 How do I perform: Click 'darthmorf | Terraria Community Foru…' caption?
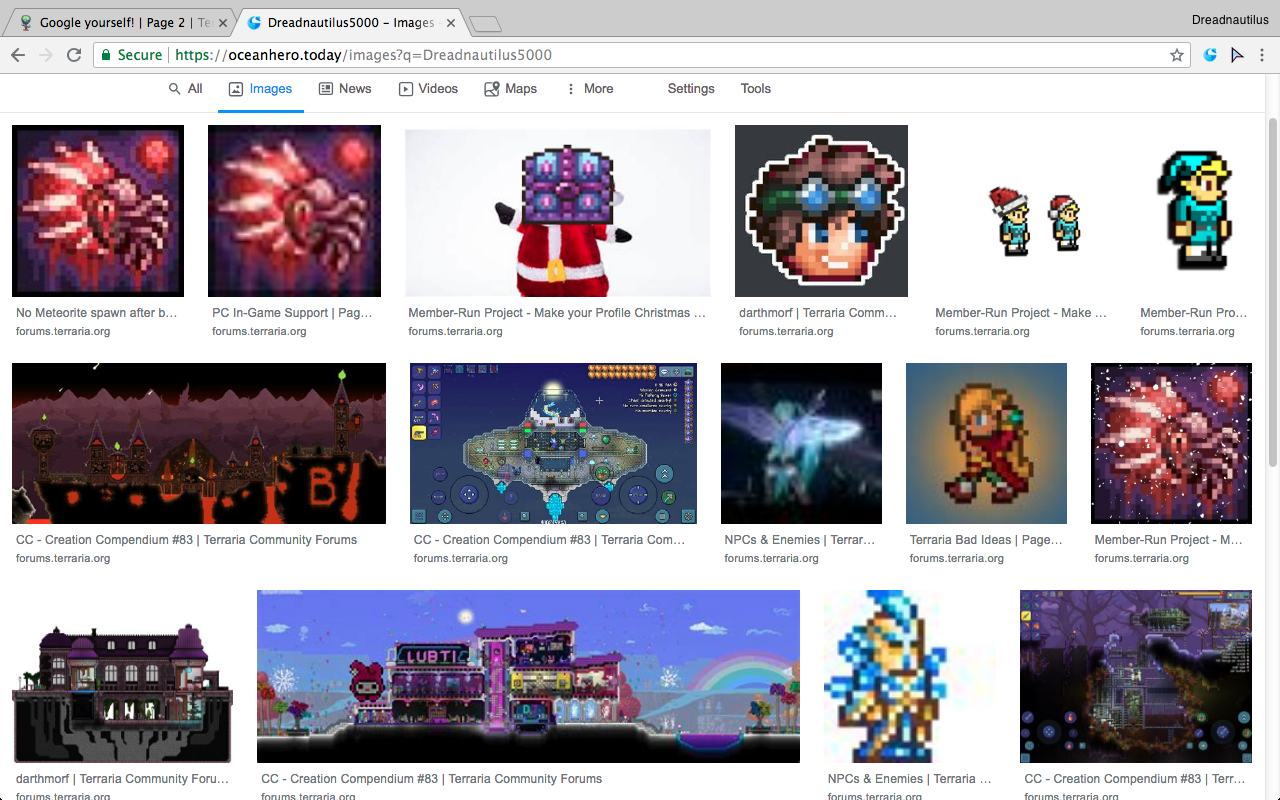122,779
